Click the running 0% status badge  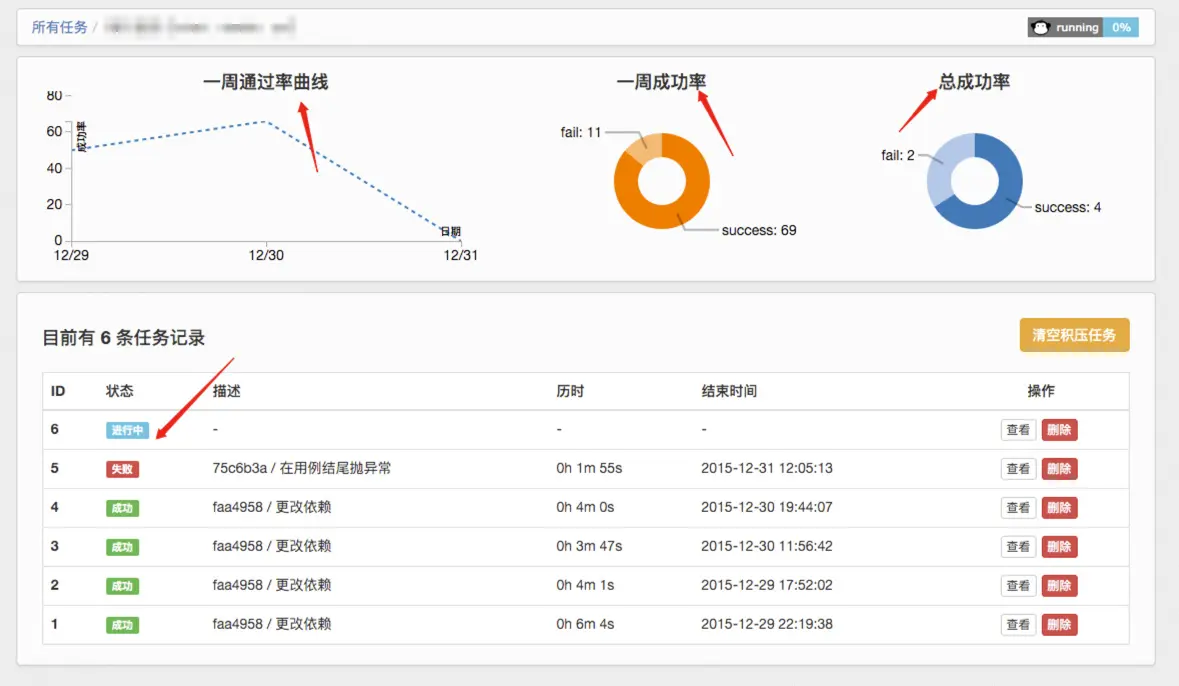[1083, 27]
